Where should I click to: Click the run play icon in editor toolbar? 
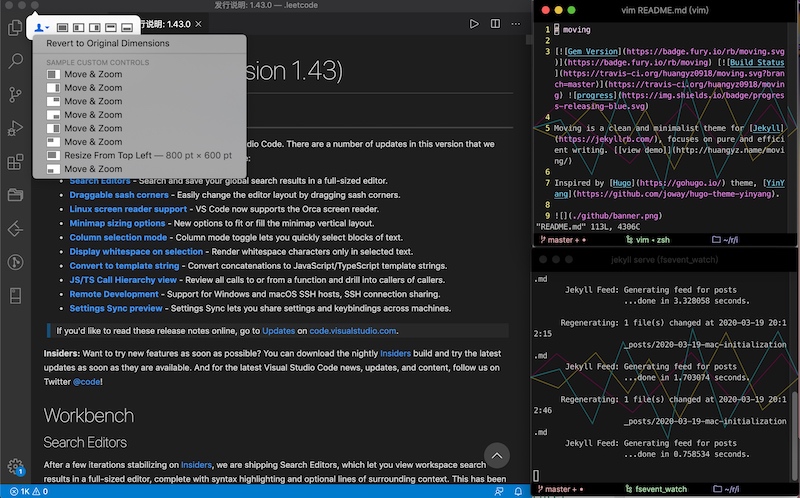(x=474, y=24)
